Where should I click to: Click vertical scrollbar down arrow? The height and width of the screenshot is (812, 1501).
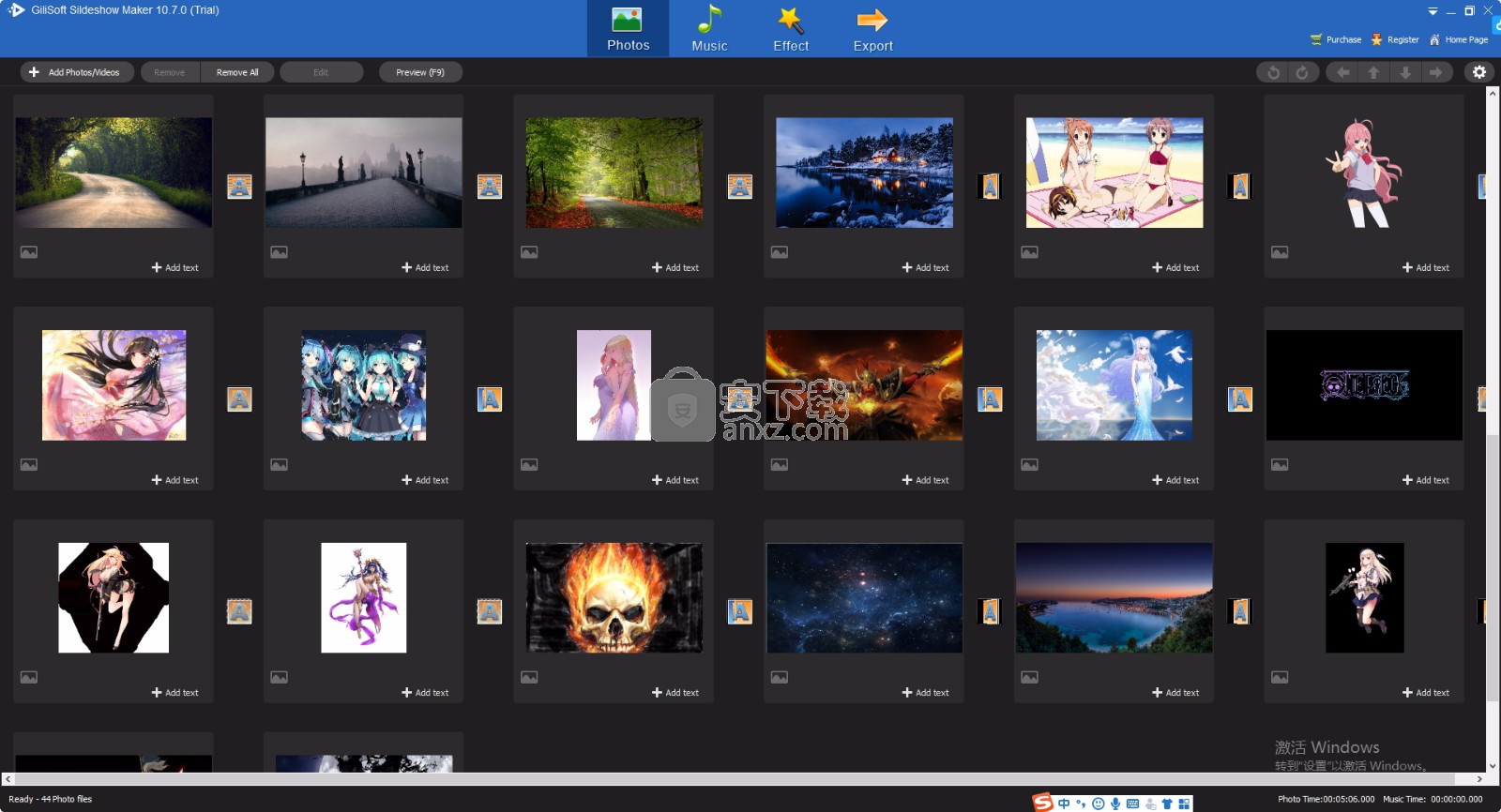click(1493, 766)
